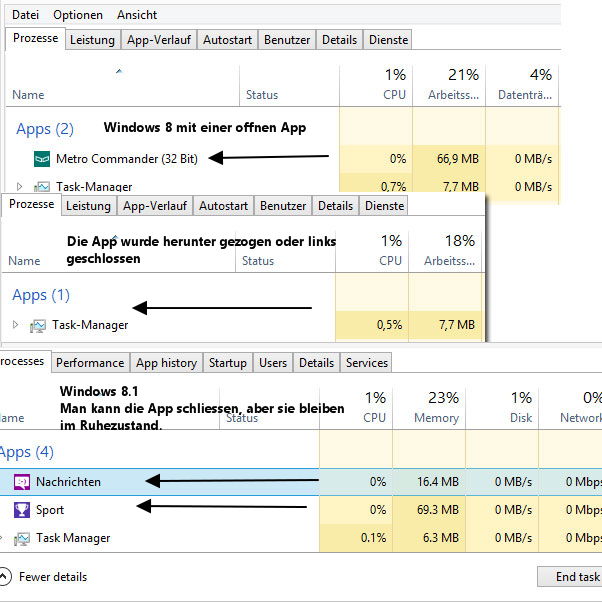This screenshot has width=602, height=602.
Task: Select Details tab in middle window
Action: click(335, 206)
